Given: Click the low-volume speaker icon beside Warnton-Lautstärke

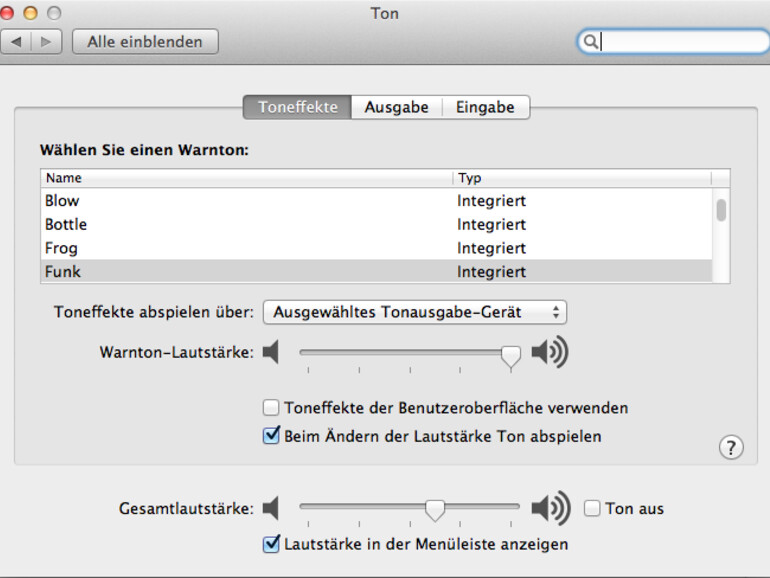Looking at the screenshot, I should point(271,353).
